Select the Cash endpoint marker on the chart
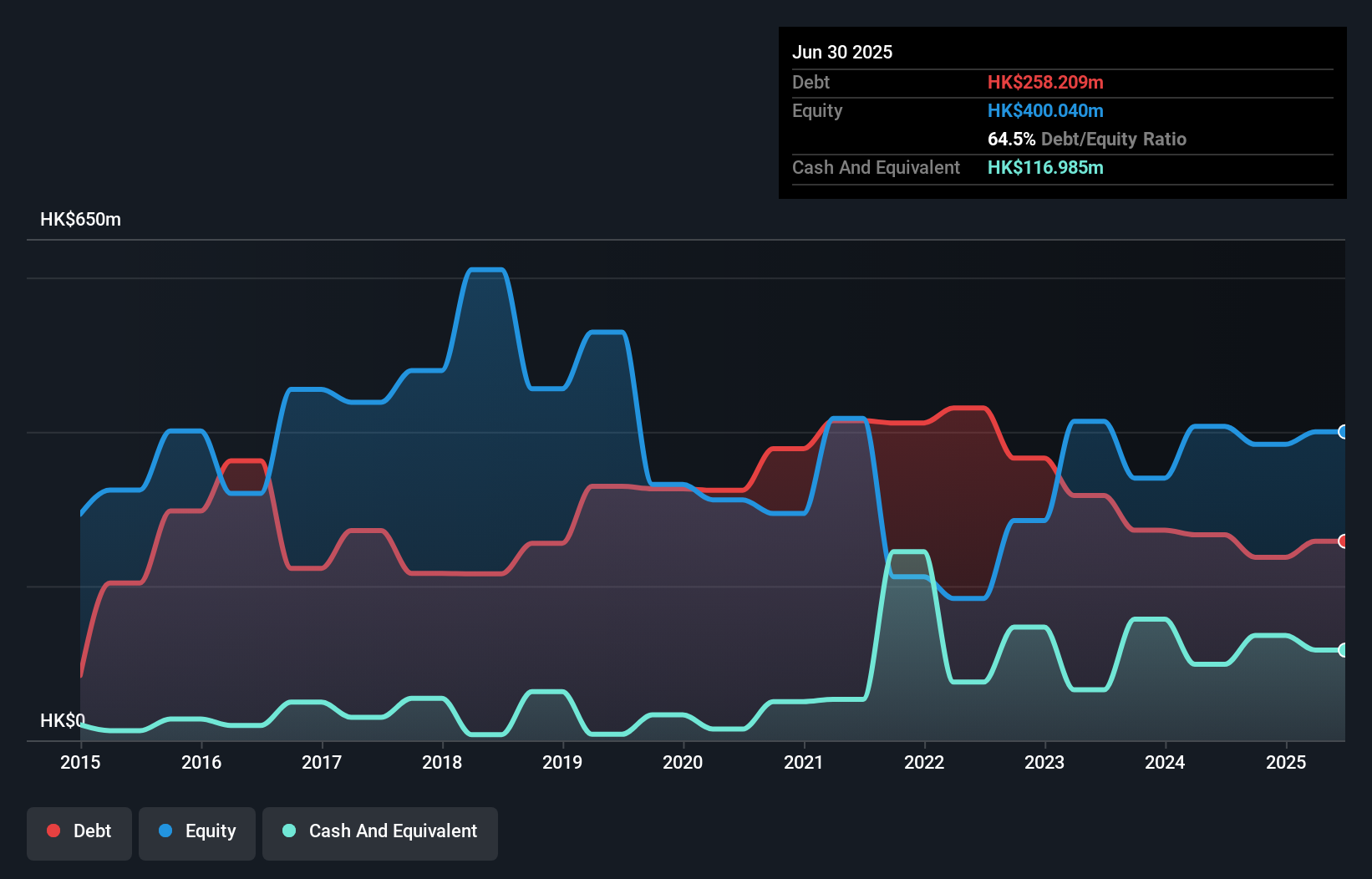1372x879 pixels. tap(1343, 650)
